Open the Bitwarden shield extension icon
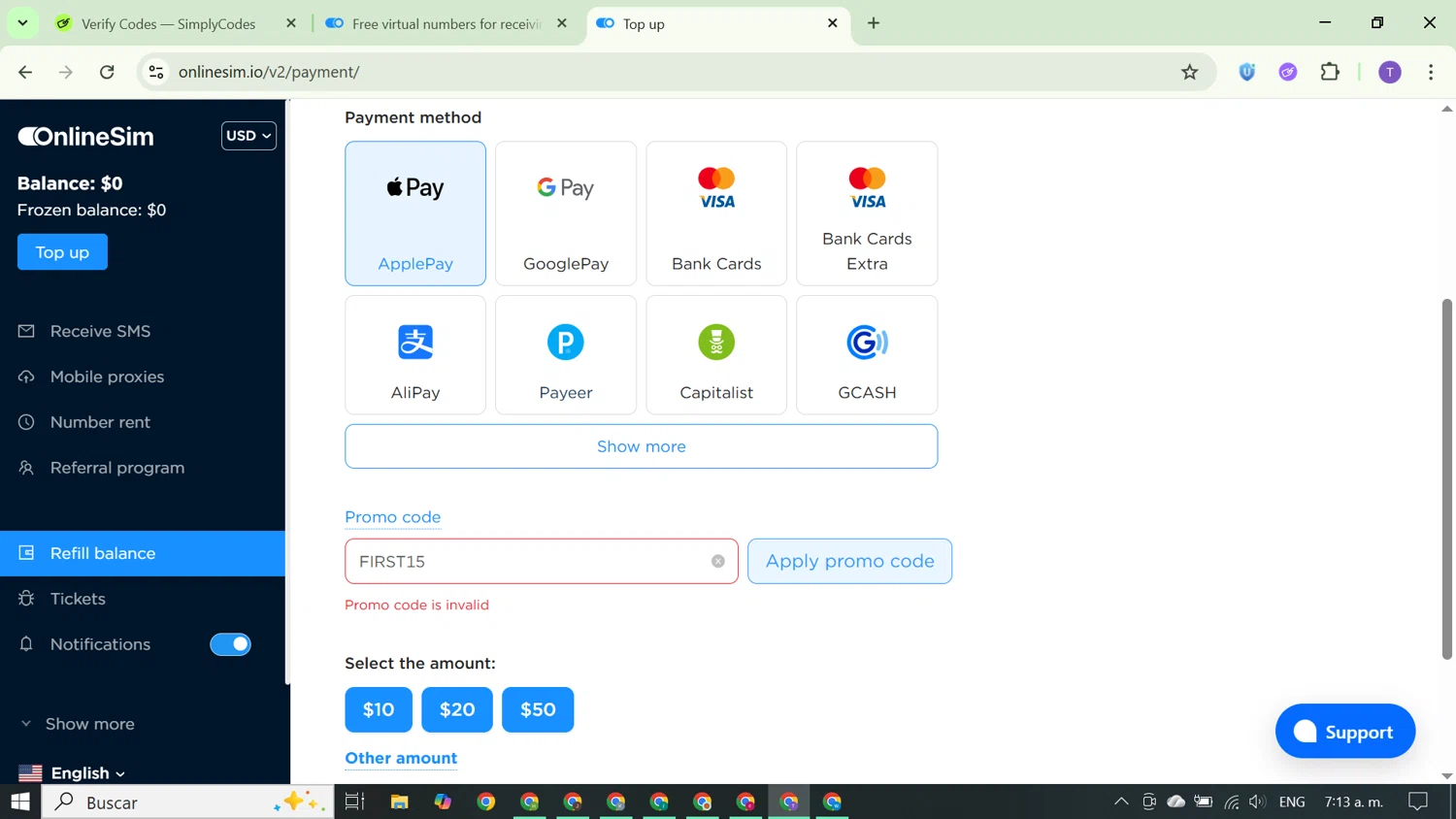 tap(1247, 72)
